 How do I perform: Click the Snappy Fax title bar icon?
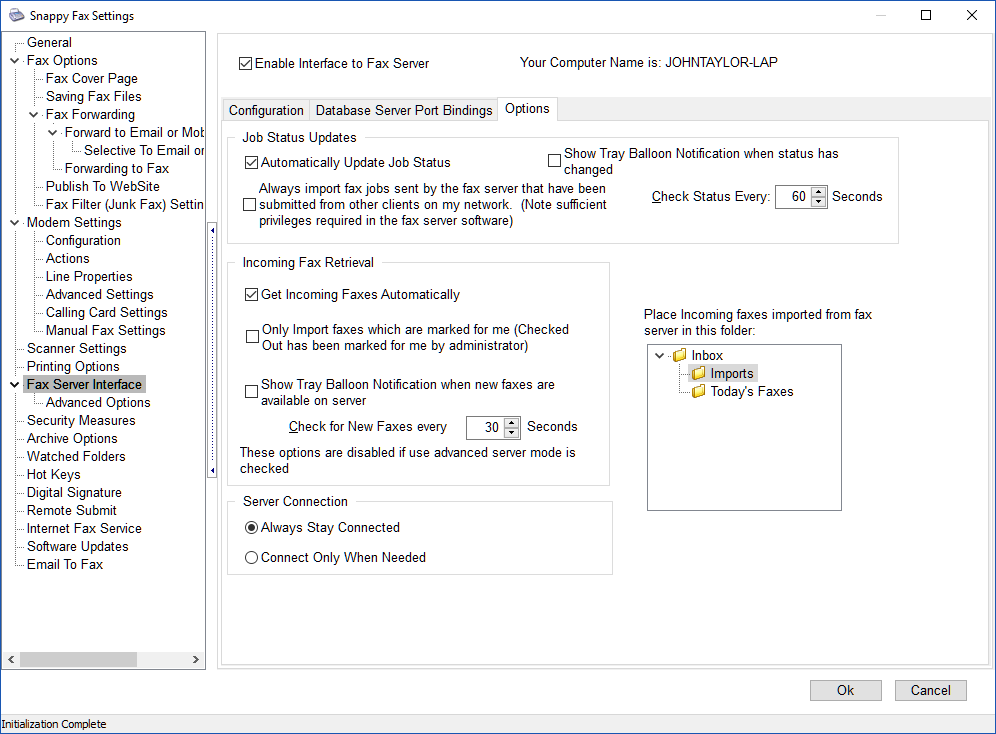pos(16,16)
